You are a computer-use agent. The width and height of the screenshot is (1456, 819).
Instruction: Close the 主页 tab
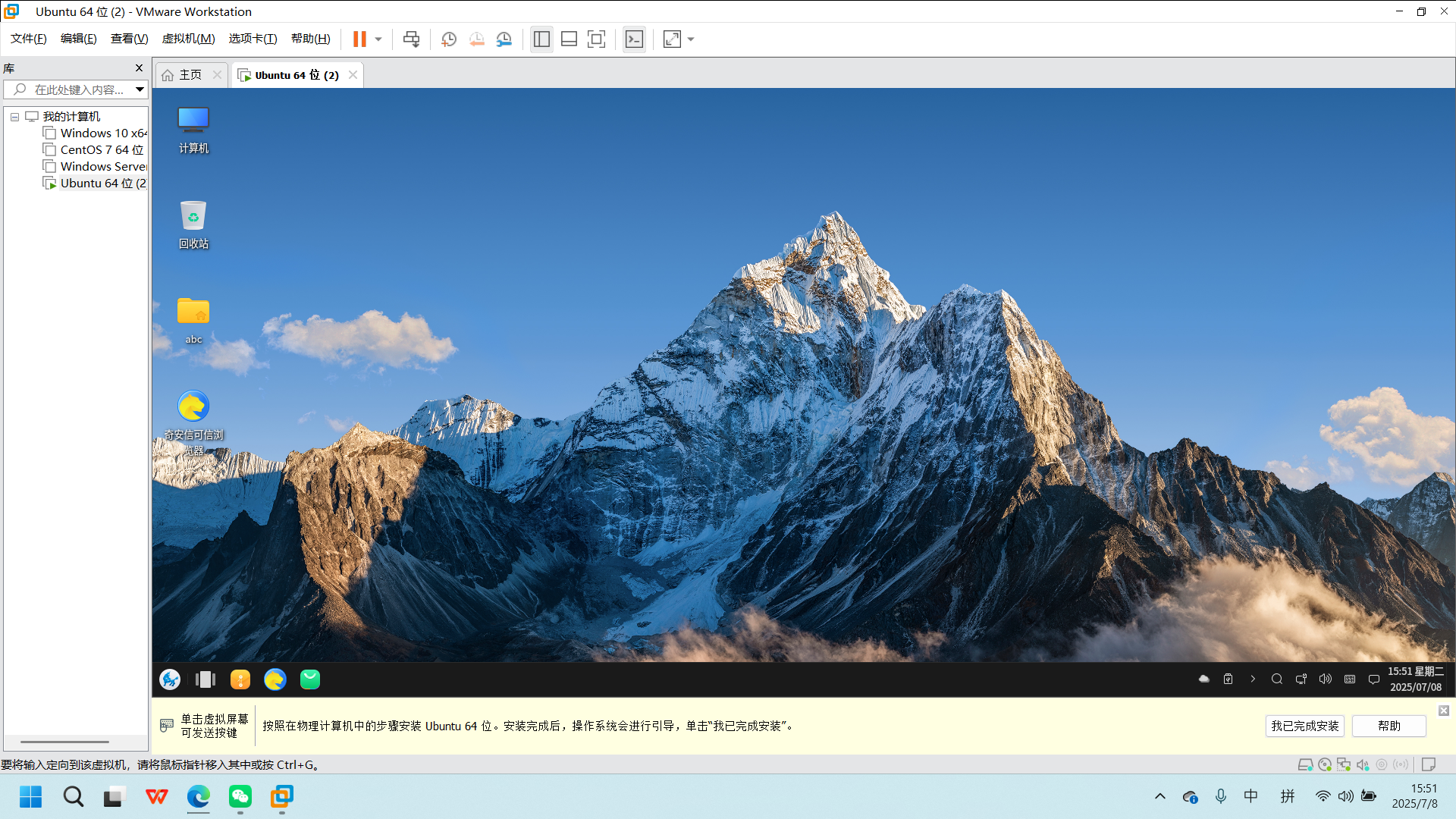[218, 74]
